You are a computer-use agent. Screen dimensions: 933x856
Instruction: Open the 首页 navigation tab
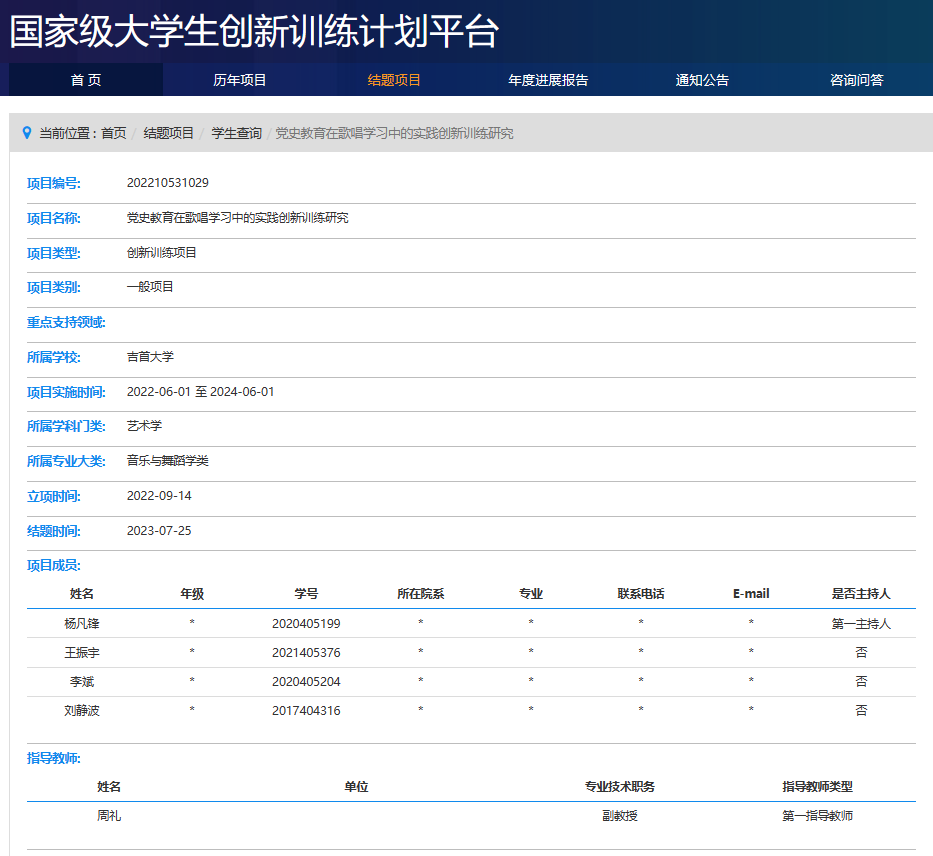[86, 80]
